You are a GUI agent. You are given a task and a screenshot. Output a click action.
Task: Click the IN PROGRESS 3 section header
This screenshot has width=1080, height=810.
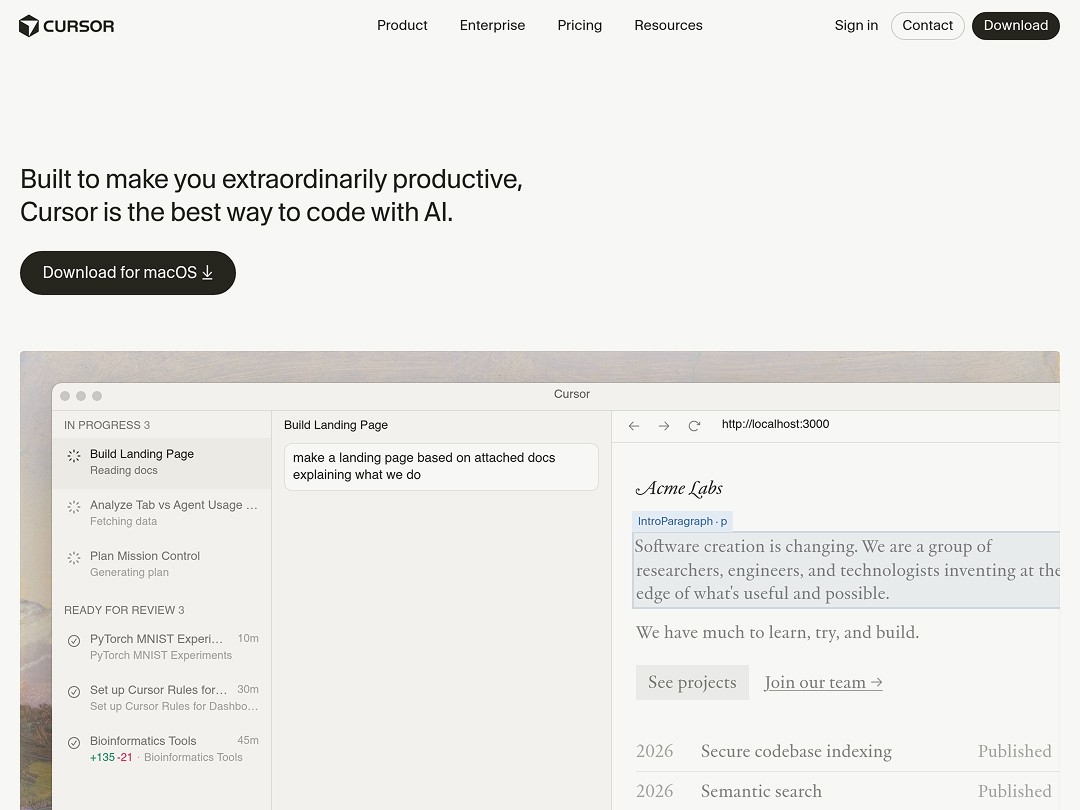(x=107, y=425)
